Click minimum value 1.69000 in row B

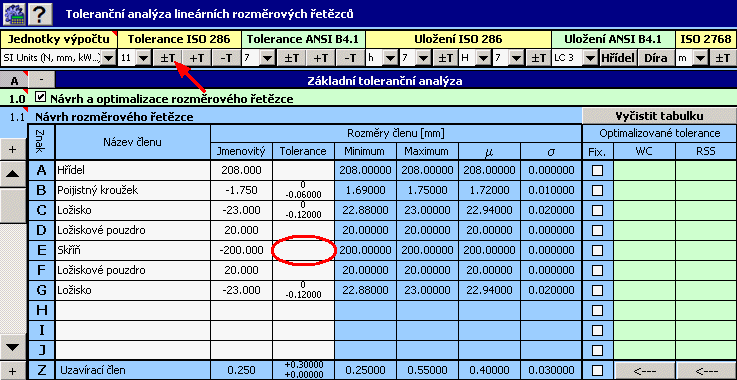[x=365, y=190]
